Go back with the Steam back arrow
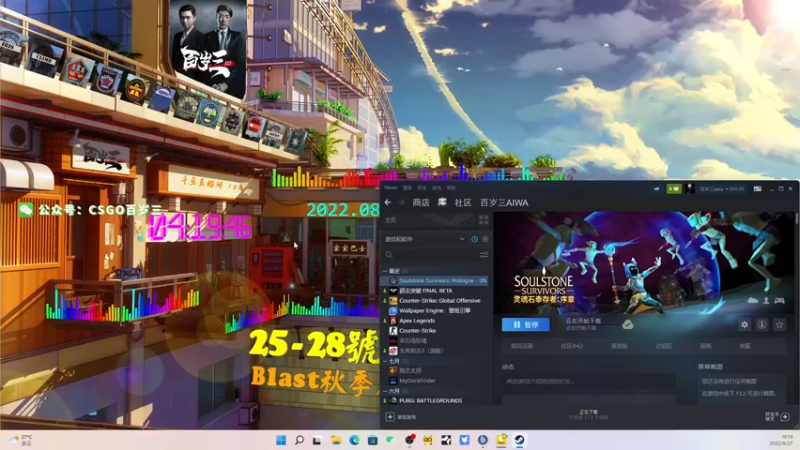The image size is (800, 450). (388, 203)
